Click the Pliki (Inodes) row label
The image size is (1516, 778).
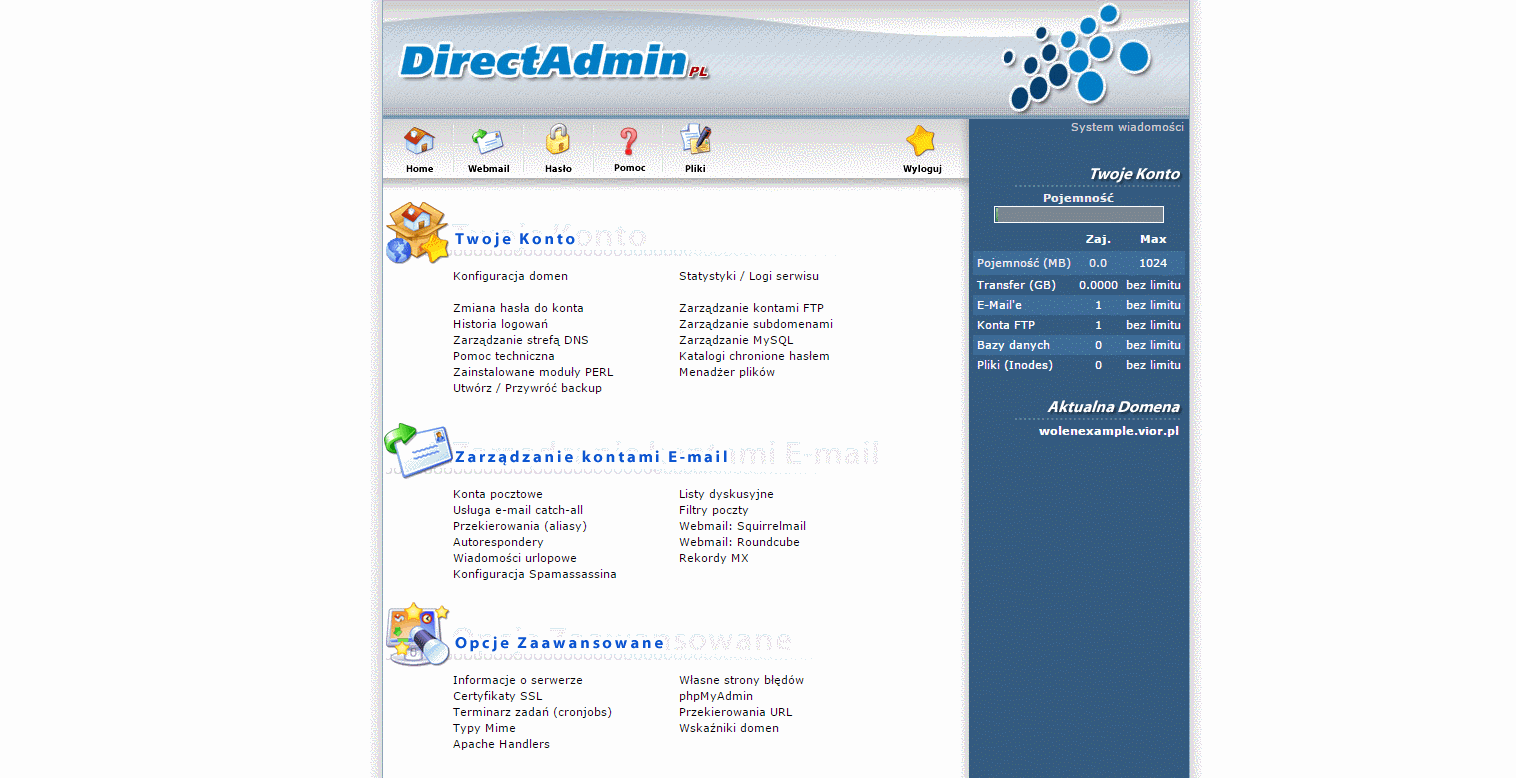(1015, 365)
